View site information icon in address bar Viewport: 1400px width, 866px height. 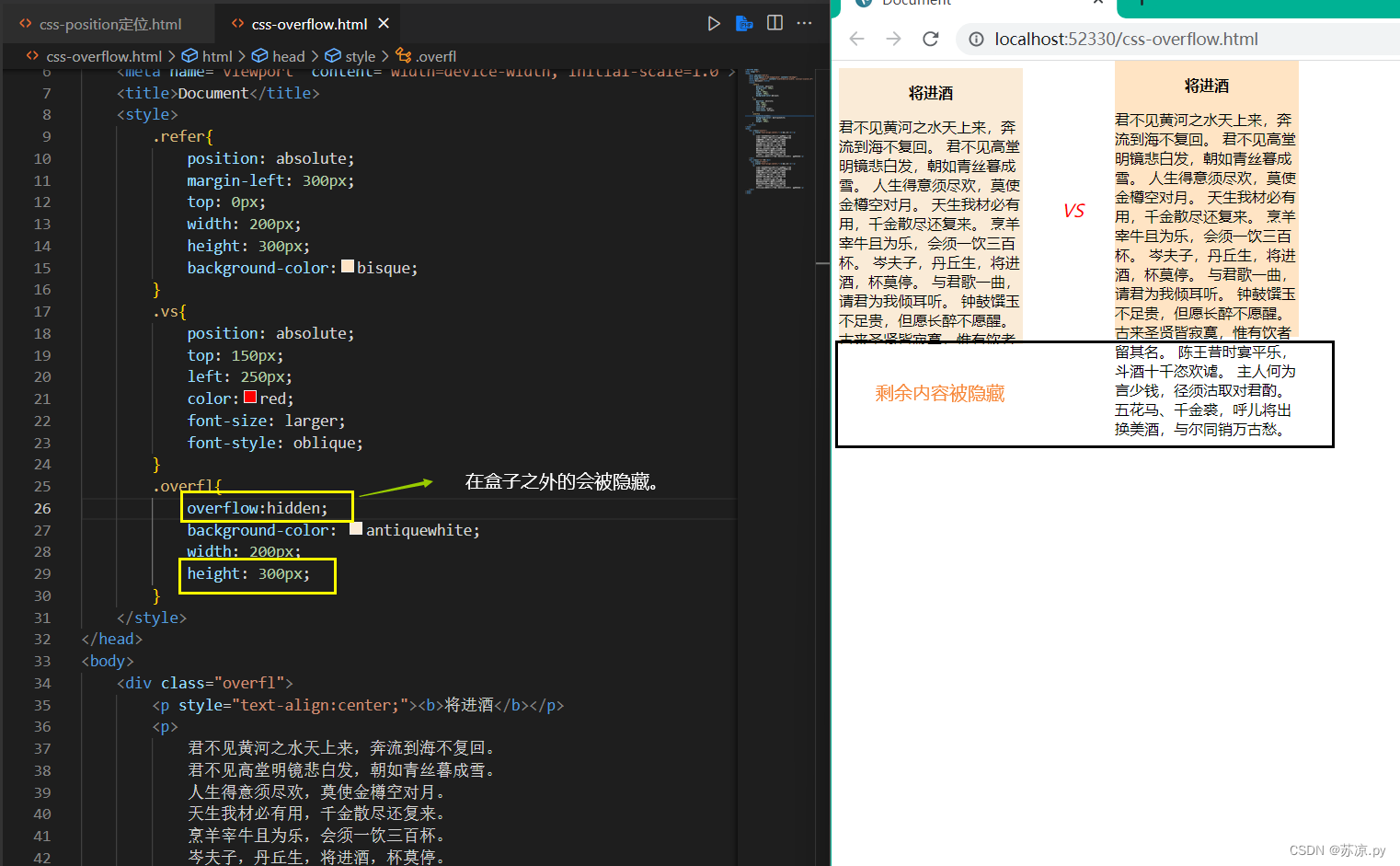tap(976, 39)
